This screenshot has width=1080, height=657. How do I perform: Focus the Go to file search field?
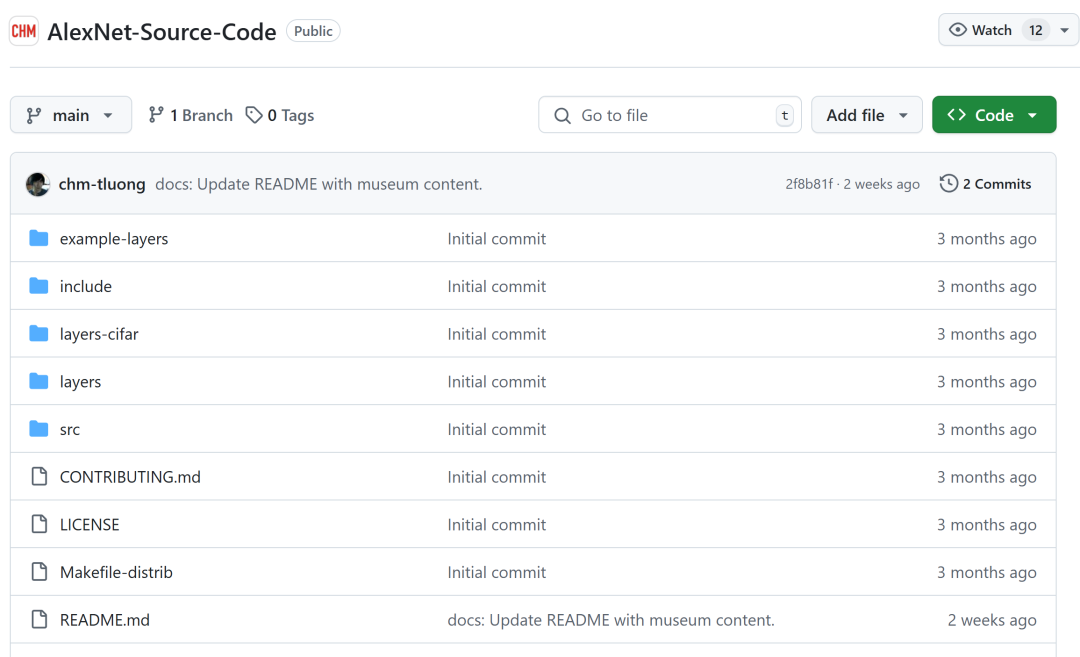tap(669, 115)
